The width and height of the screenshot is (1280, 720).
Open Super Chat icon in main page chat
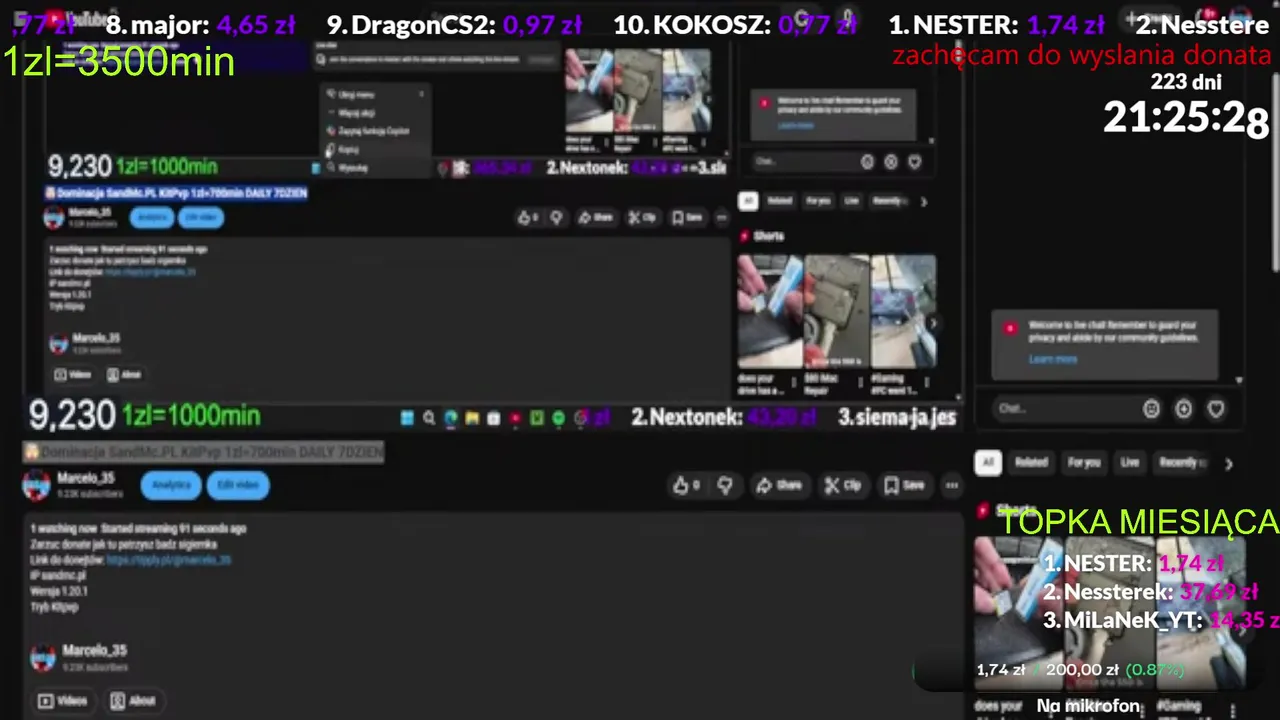[x=1184, y=409]
